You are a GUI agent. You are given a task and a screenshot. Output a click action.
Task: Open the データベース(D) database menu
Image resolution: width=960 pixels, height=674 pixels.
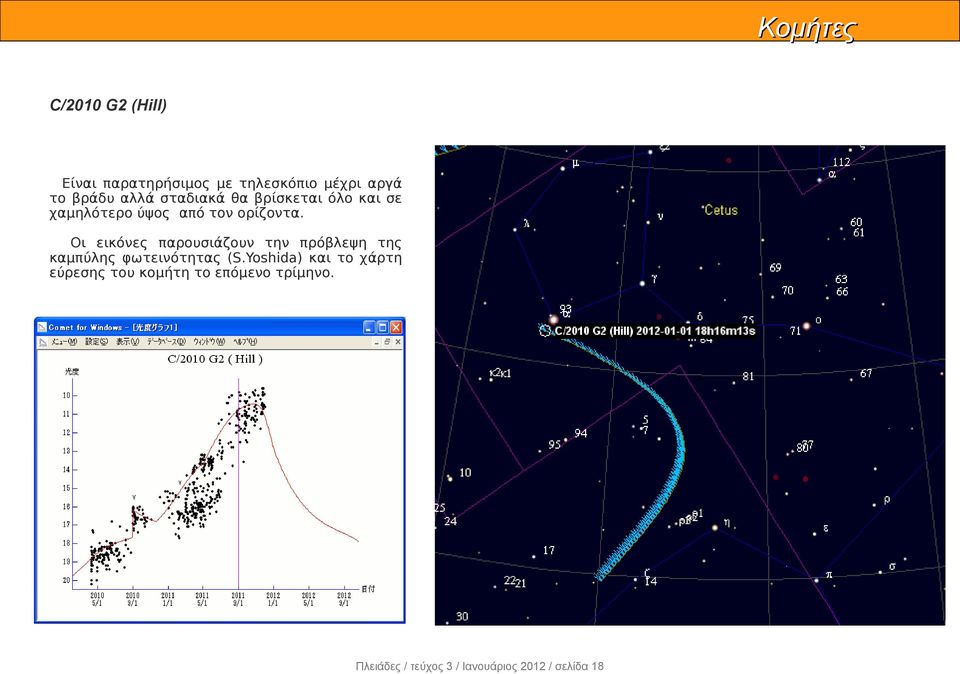[166, 342]
